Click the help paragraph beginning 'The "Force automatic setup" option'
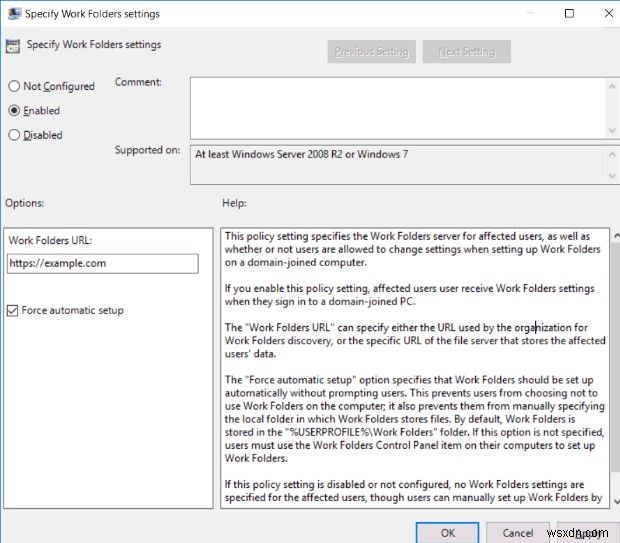This screenshot has height=543, width=620. [x=414, y=419]
